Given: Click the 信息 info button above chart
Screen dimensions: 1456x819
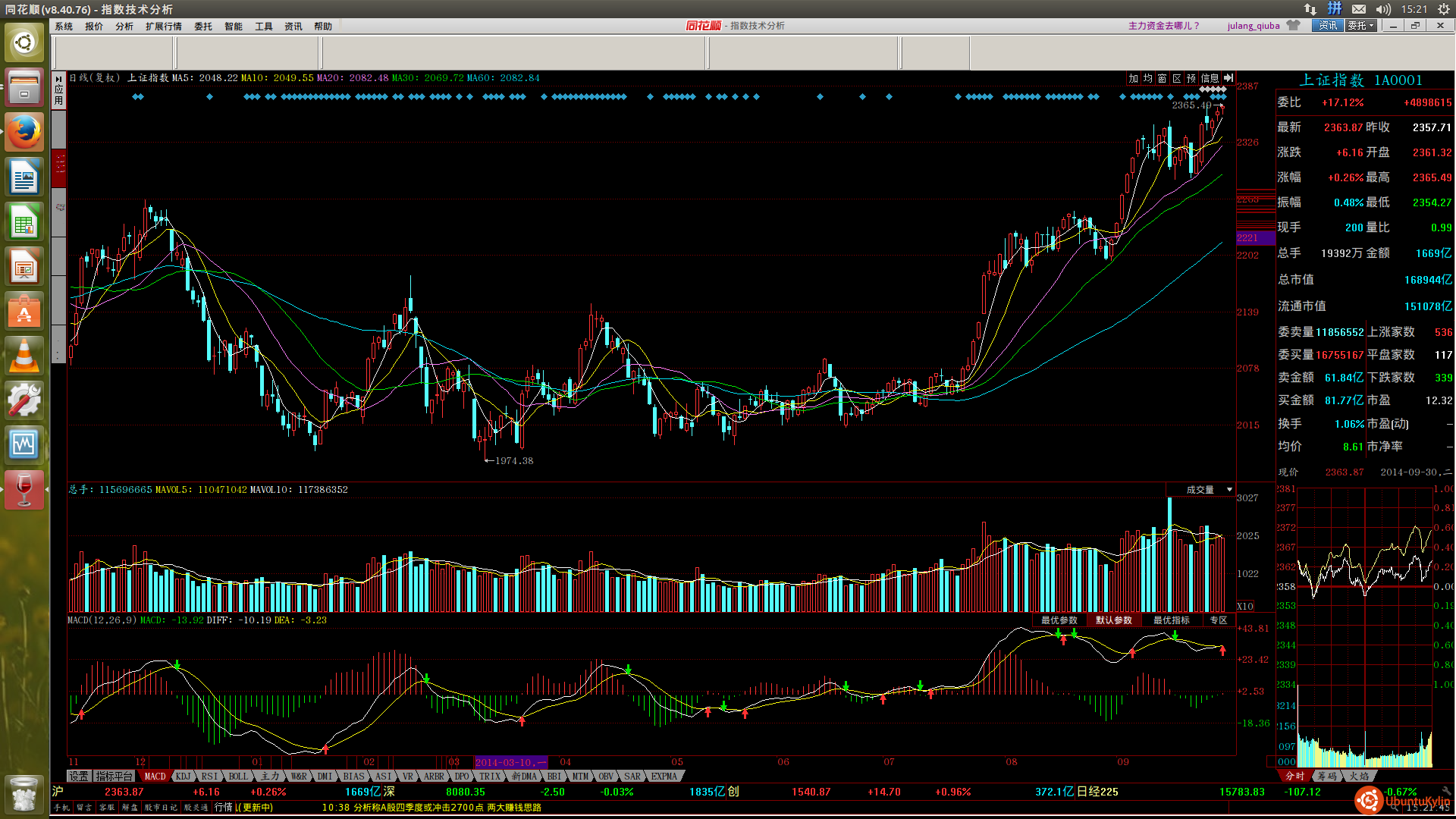Looking at the screenshot, I should 1210,78.
